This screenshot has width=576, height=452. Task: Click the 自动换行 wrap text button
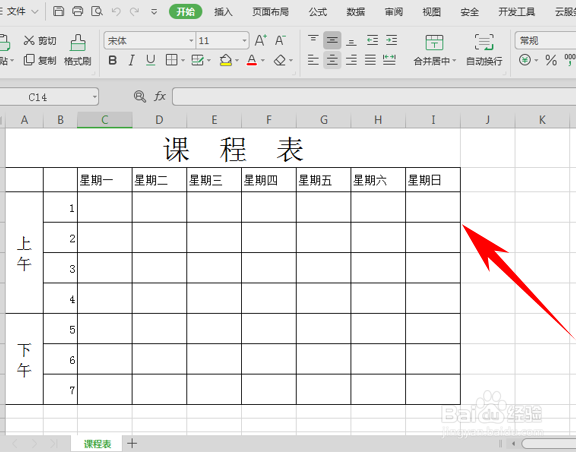point(484,50)
